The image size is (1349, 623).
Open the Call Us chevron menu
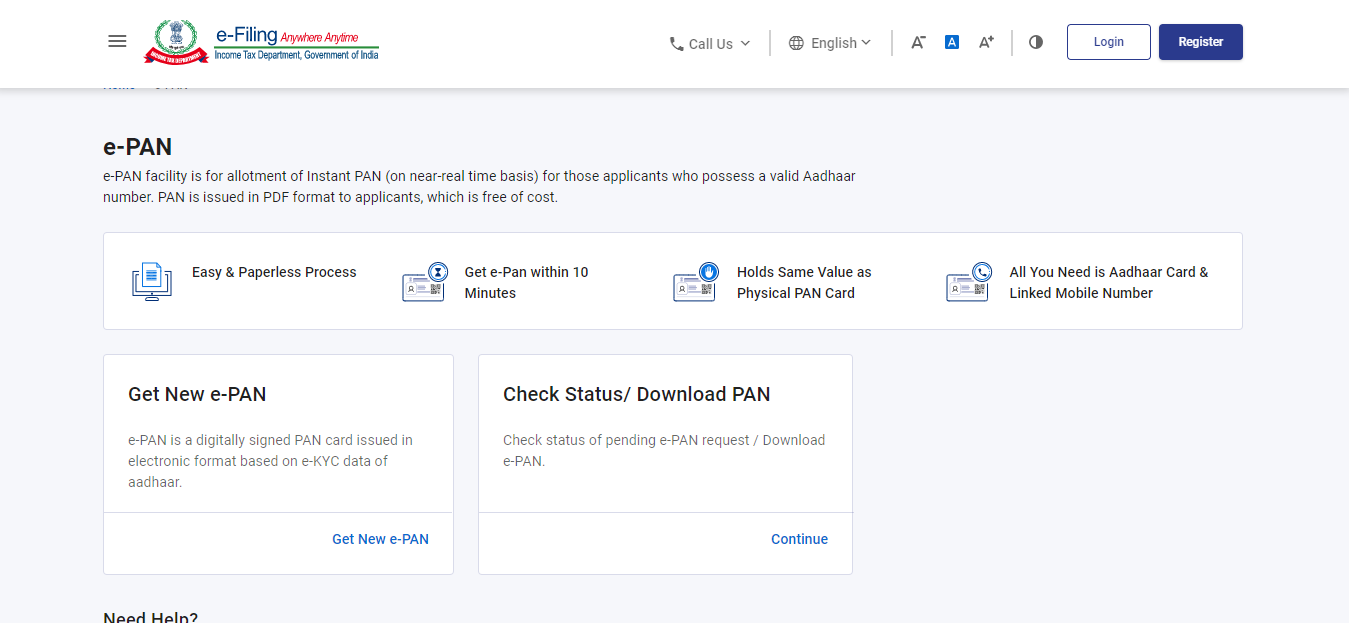point(745,43)
